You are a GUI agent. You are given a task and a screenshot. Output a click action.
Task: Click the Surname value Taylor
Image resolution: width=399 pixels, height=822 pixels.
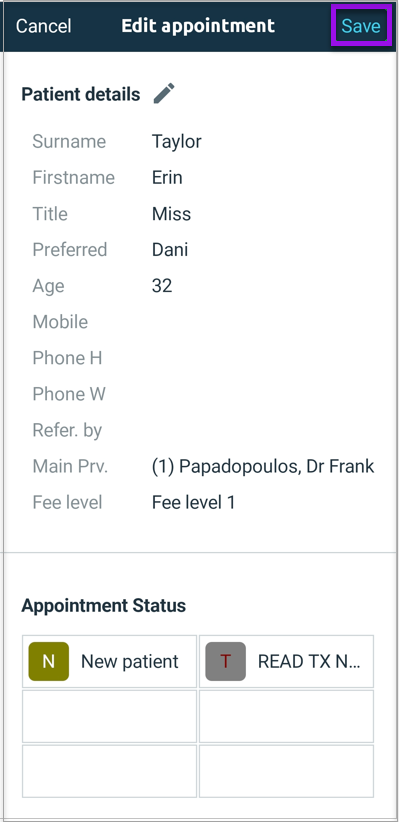coord(177,142)
